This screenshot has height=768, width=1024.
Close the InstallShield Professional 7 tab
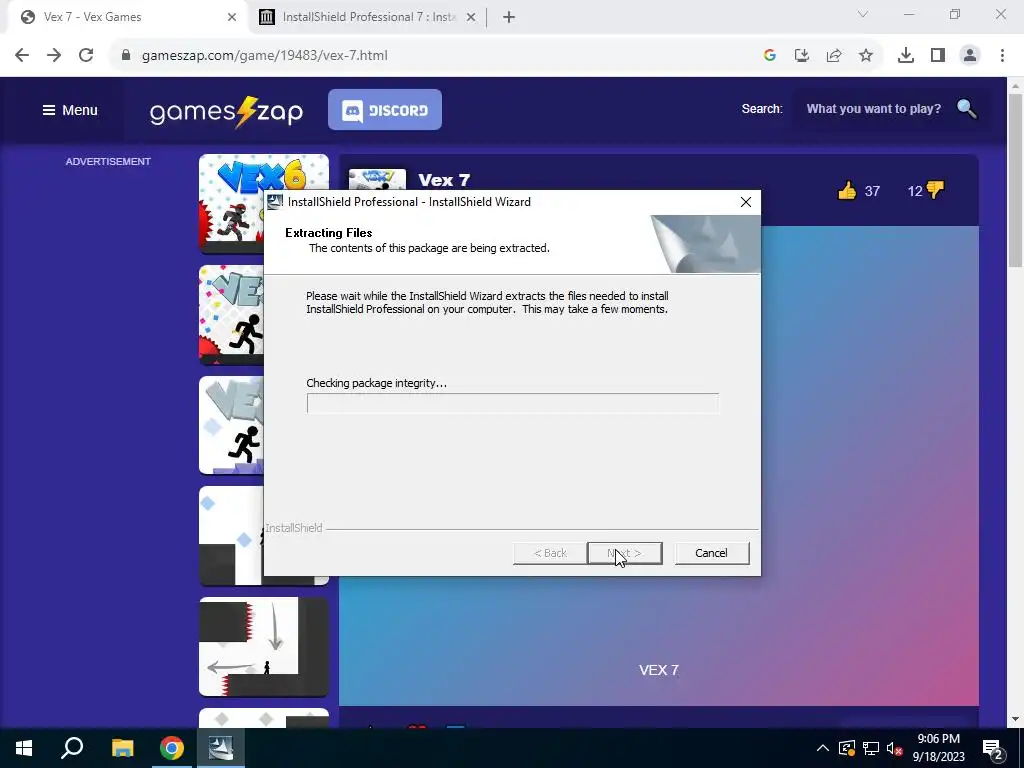coord(471,17)
